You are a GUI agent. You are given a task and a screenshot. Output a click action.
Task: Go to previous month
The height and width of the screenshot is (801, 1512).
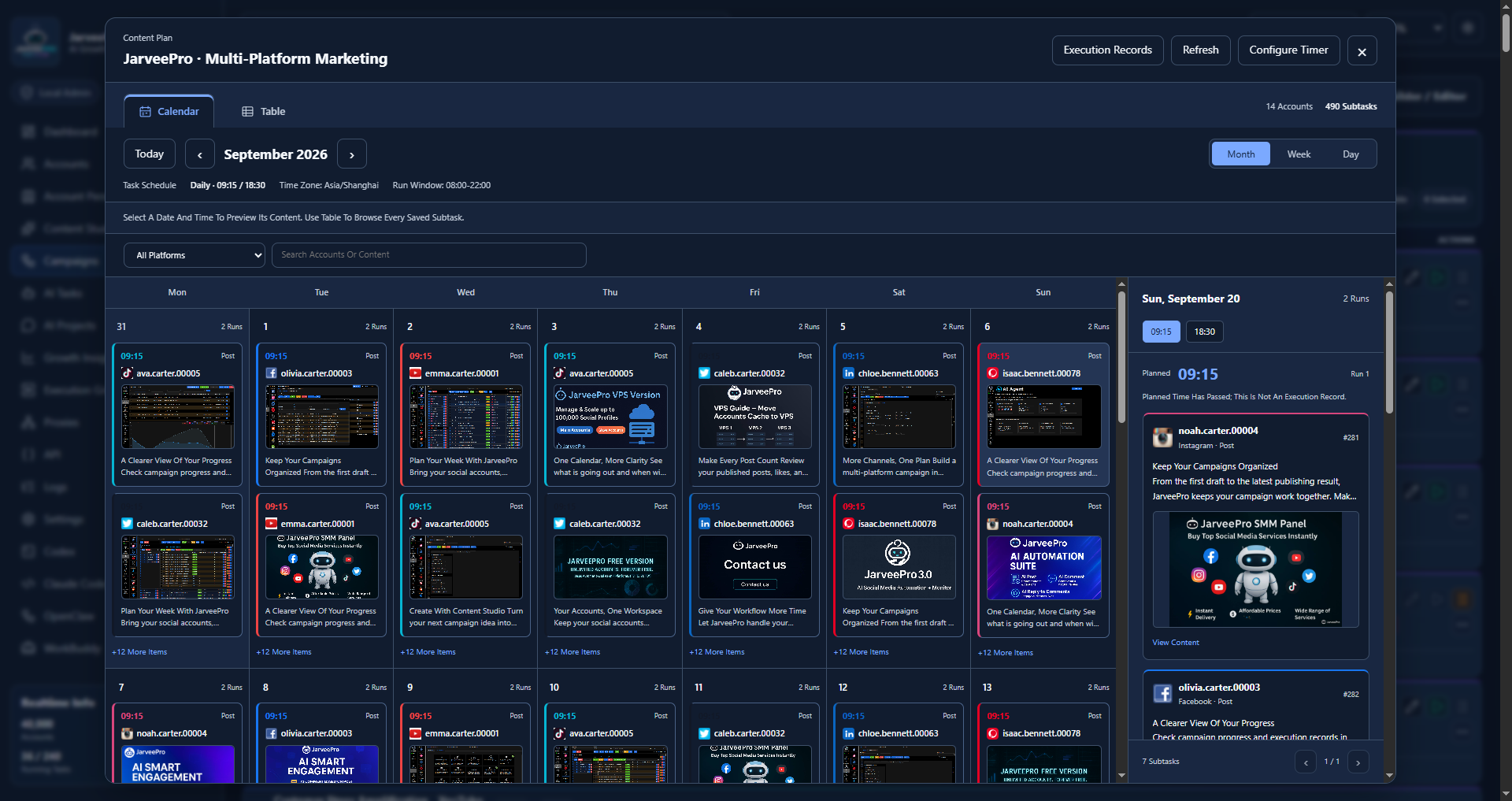click(200, 154)
